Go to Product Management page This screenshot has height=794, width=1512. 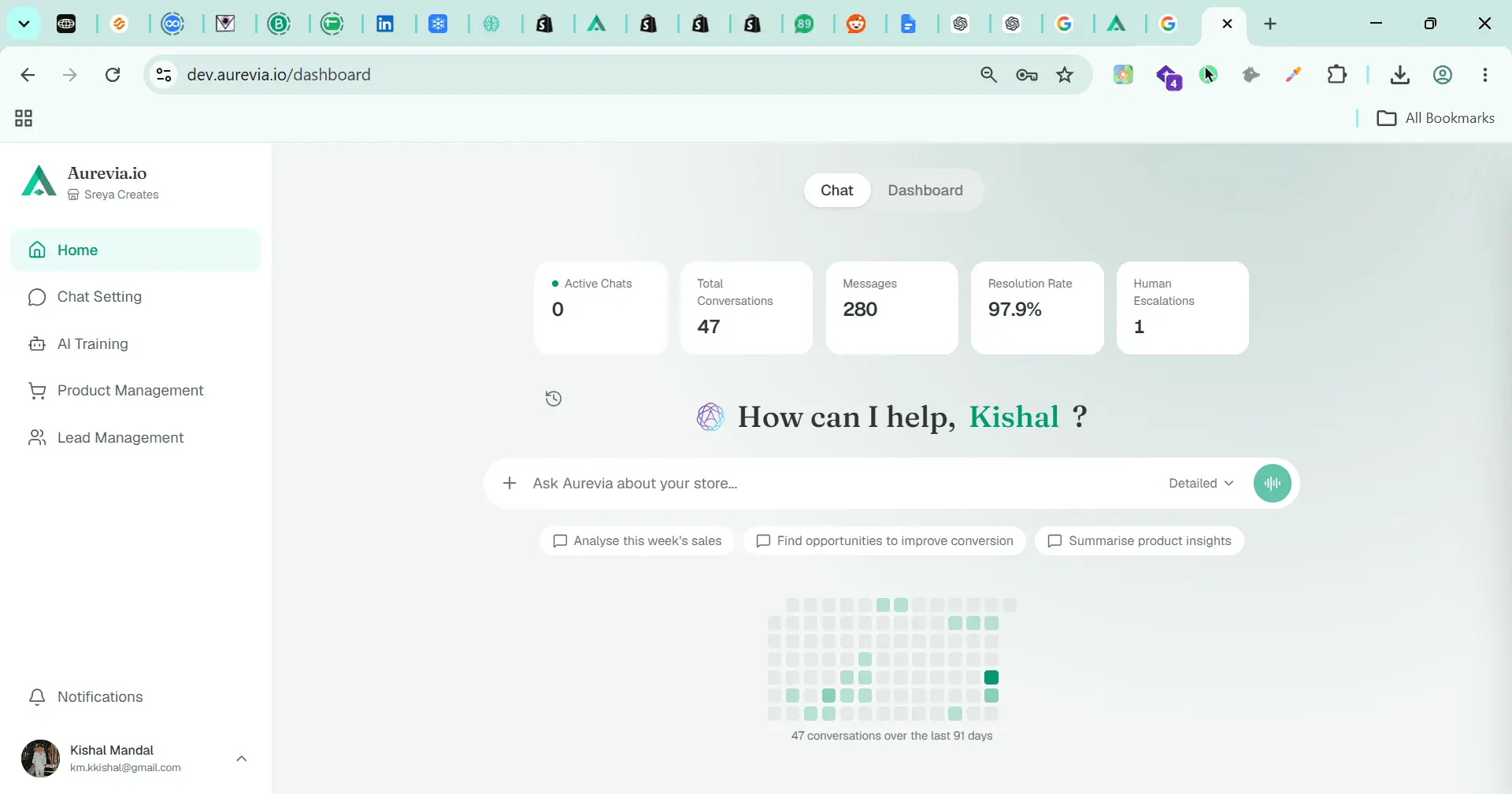[x=135, y=391]
